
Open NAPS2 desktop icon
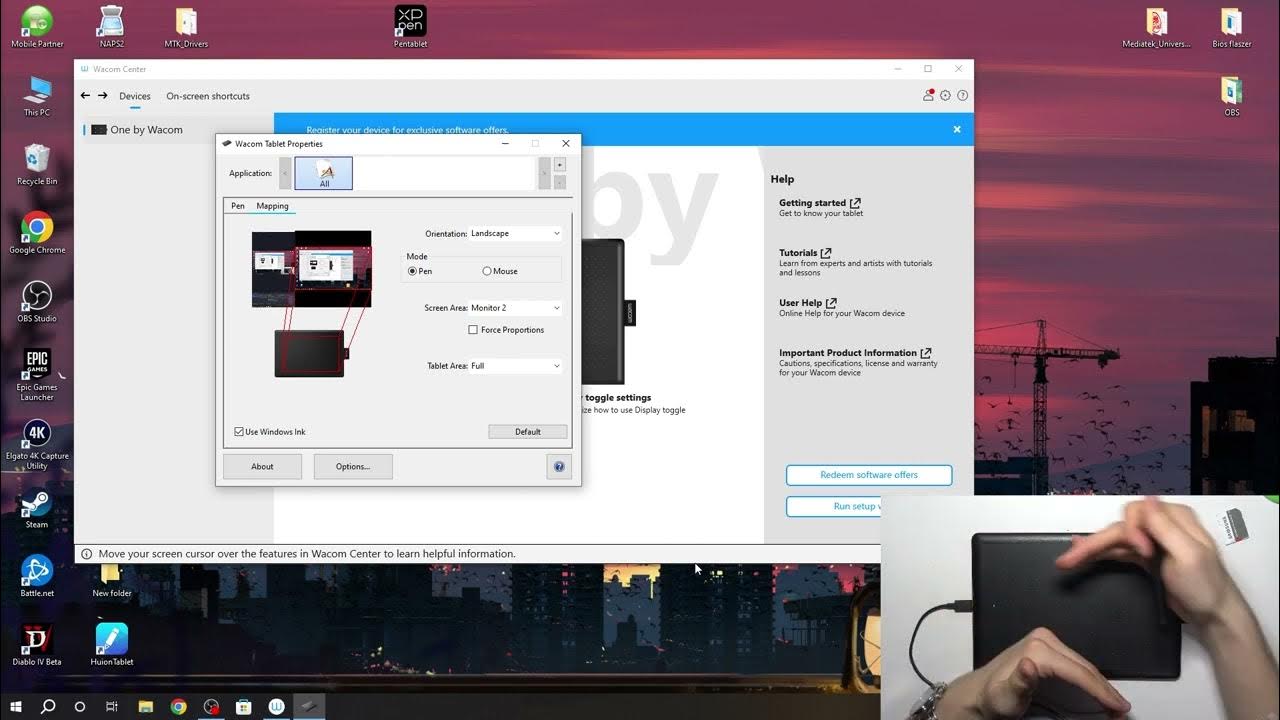[112, 26]
